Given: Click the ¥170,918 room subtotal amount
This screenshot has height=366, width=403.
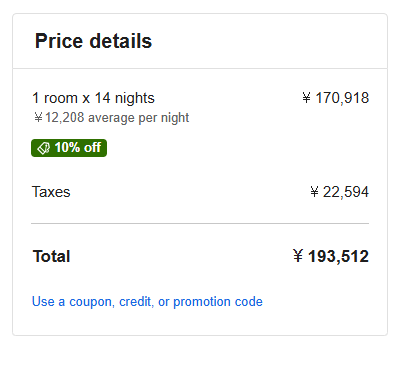Looking at the screenshot, I should pos(335,98).
